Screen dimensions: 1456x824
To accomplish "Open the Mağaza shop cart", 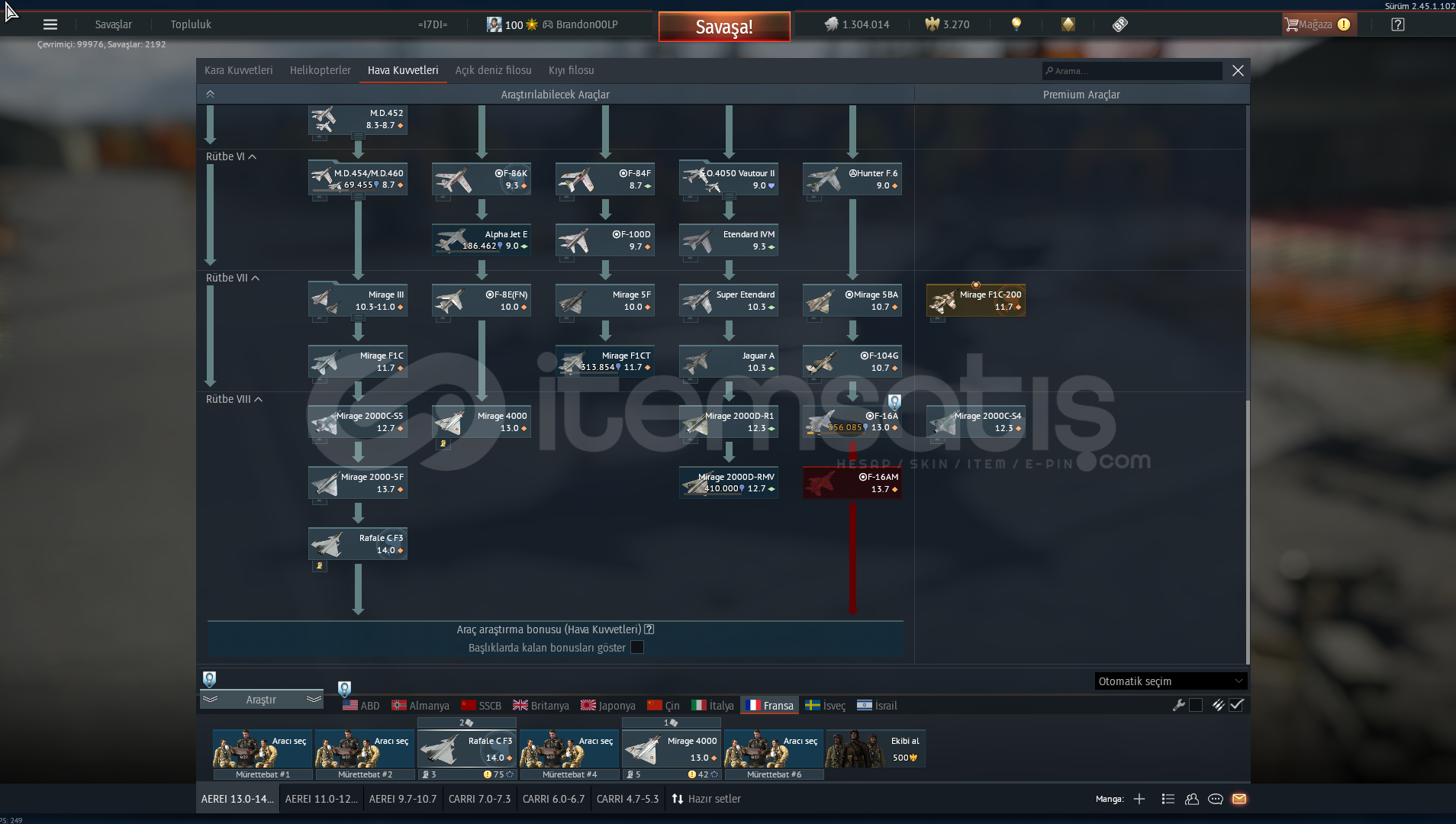I will (x=1319, y=24).
